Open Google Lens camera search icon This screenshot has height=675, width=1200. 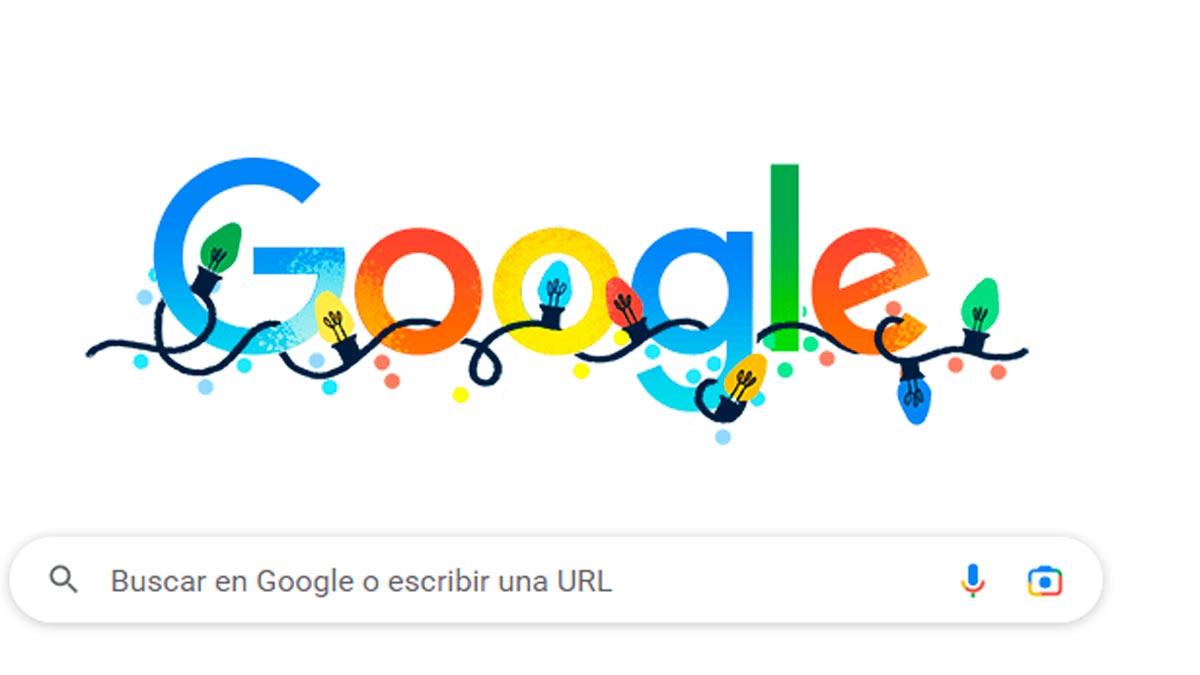(1045, 581)
